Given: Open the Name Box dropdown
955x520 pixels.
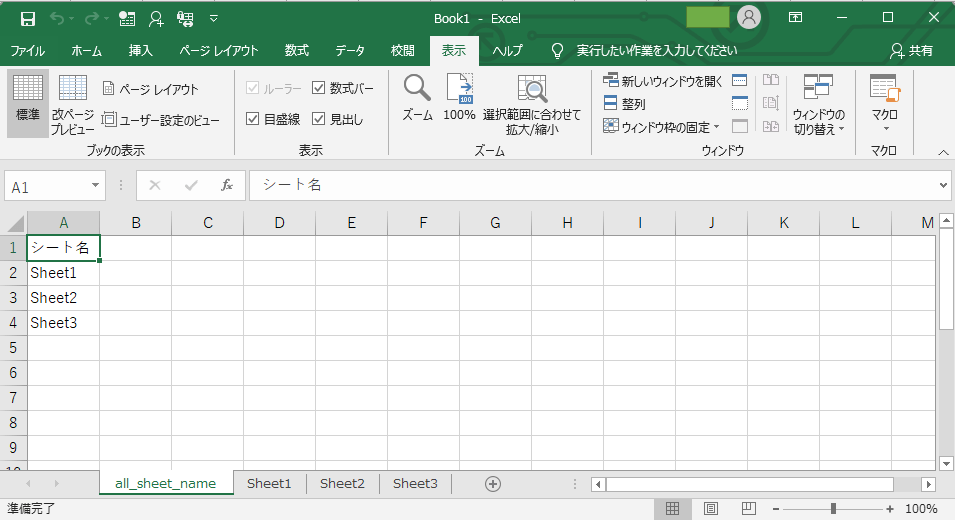Looking at the screenshot, I should 96,186.
